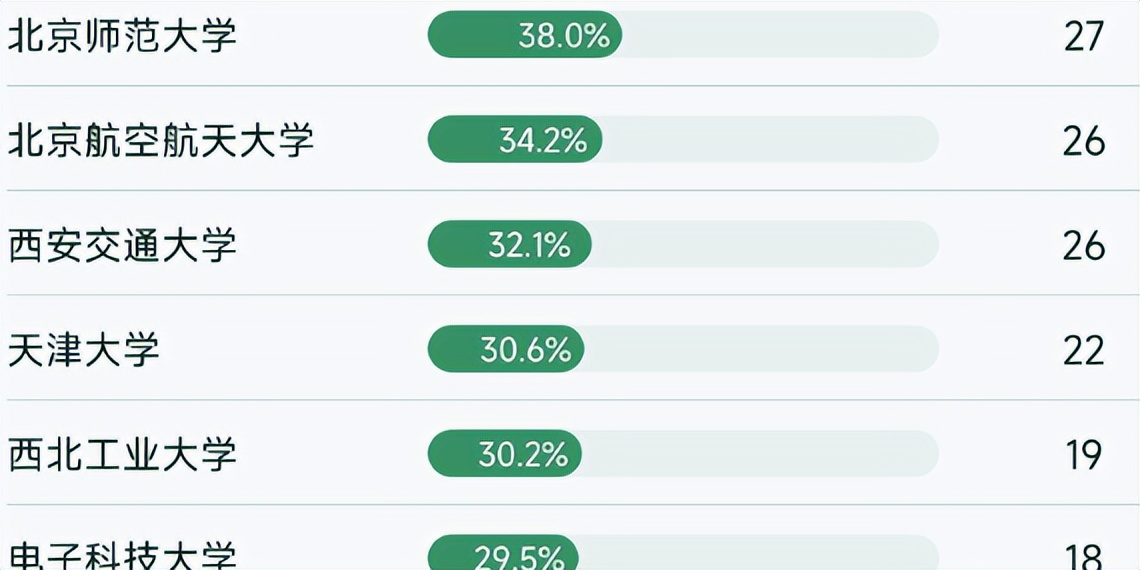Click the 天津大学 row label

(x=83, y=350)
